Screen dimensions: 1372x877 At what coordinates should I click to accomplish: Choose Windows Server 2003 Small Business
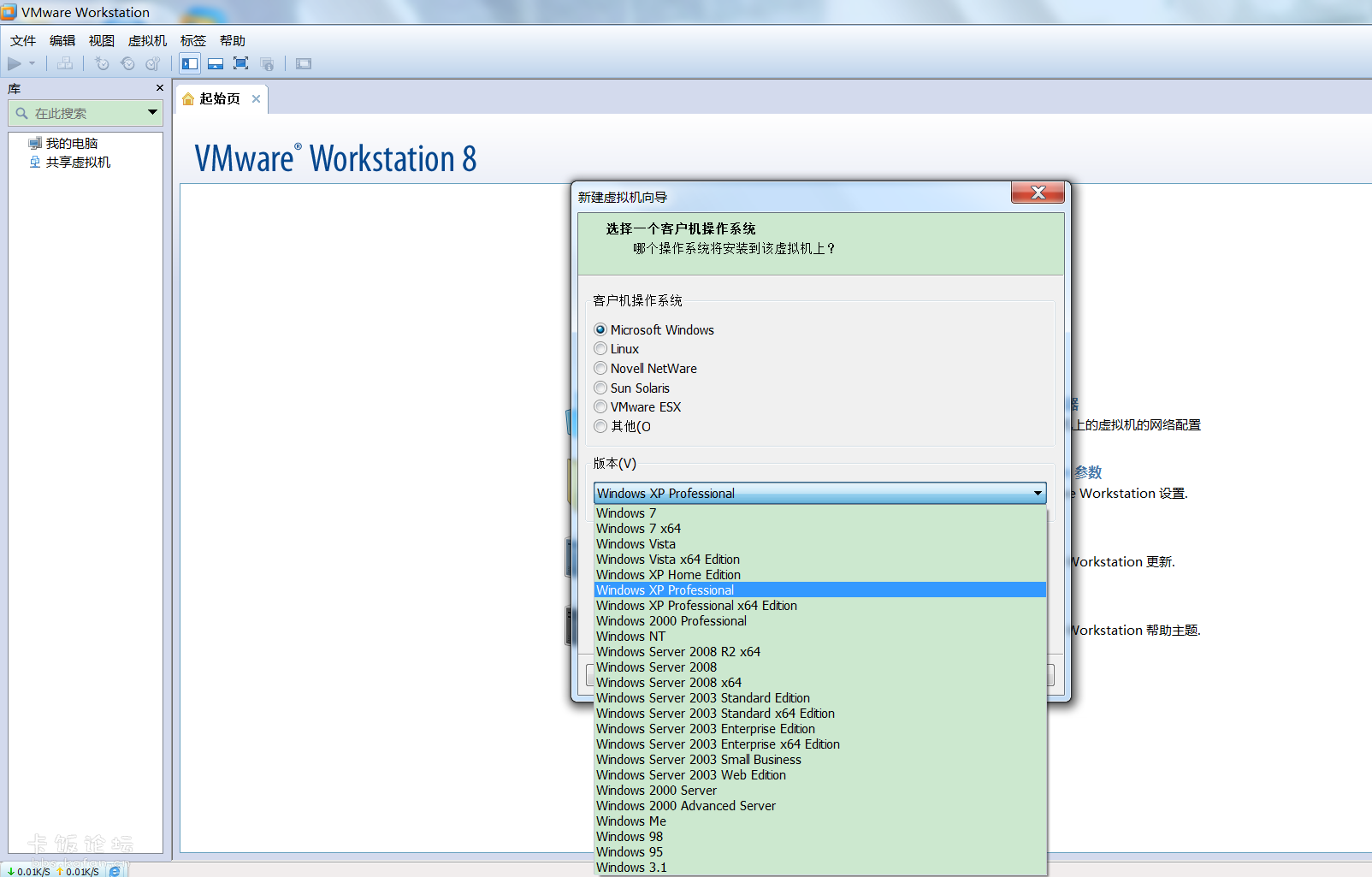pos(820,760)
